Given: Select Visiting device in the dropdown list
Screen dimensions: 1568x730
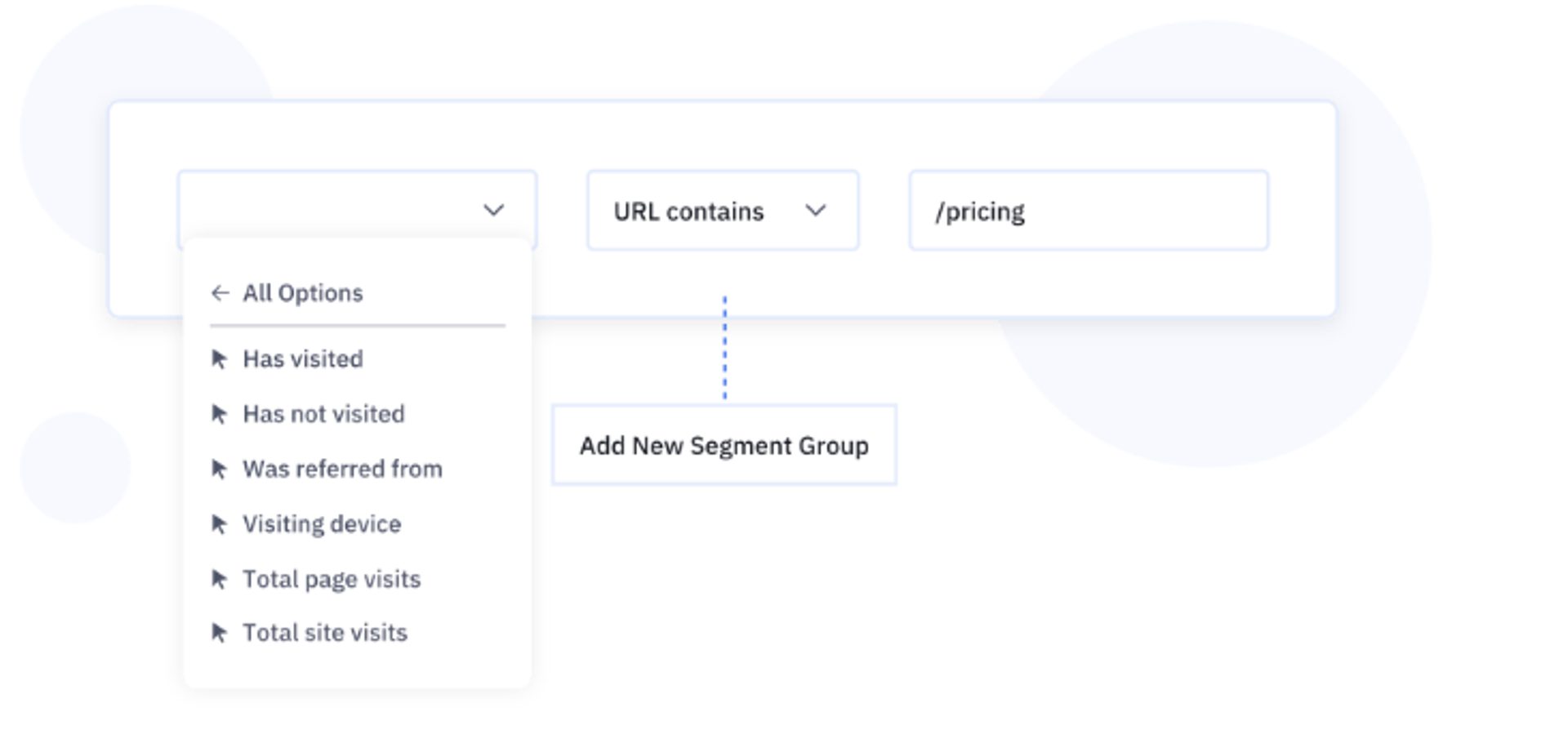Looking at the screenshot, I should (322, 523).
